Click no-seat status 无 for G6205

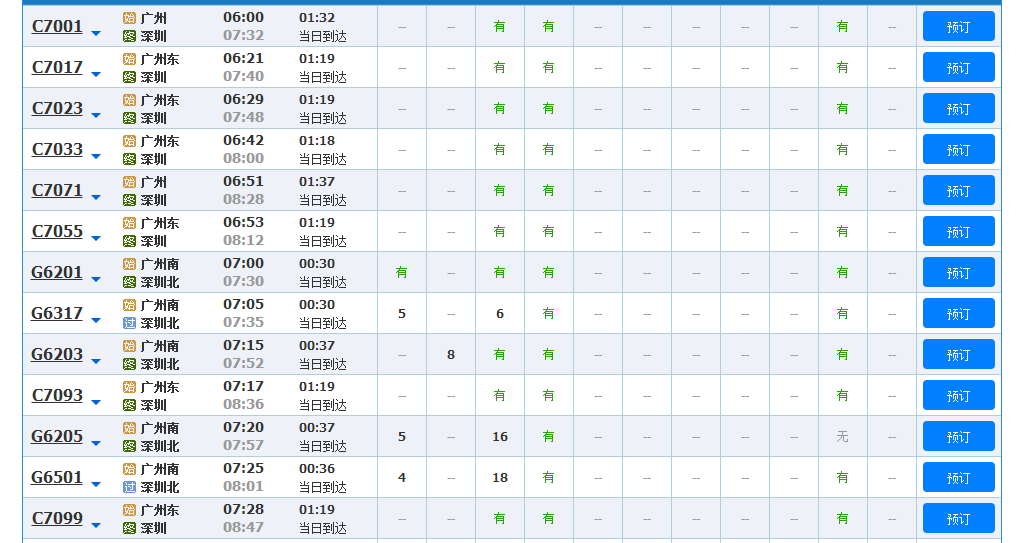[x=842, y=436]
